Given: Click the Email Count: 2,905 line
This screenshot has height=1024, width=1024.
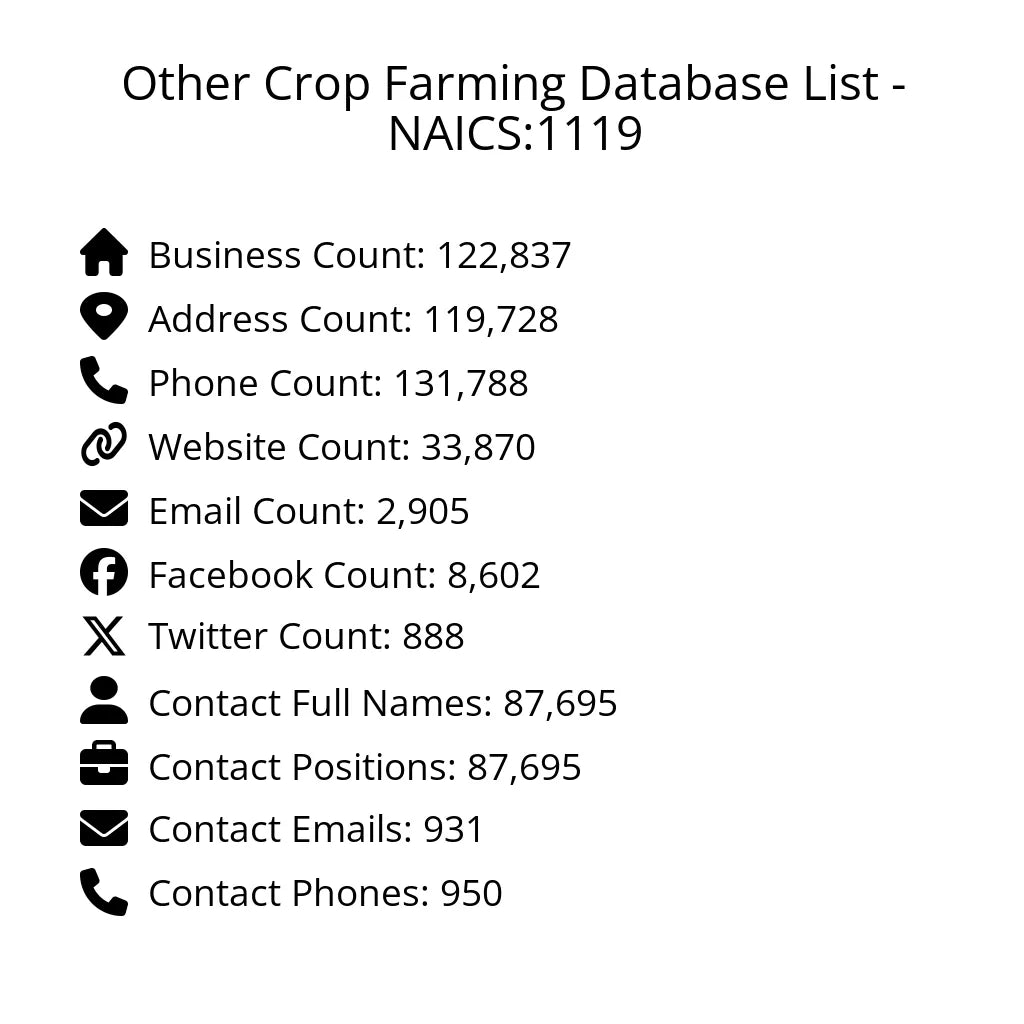Looking at the screenshot, I should 309,512.
